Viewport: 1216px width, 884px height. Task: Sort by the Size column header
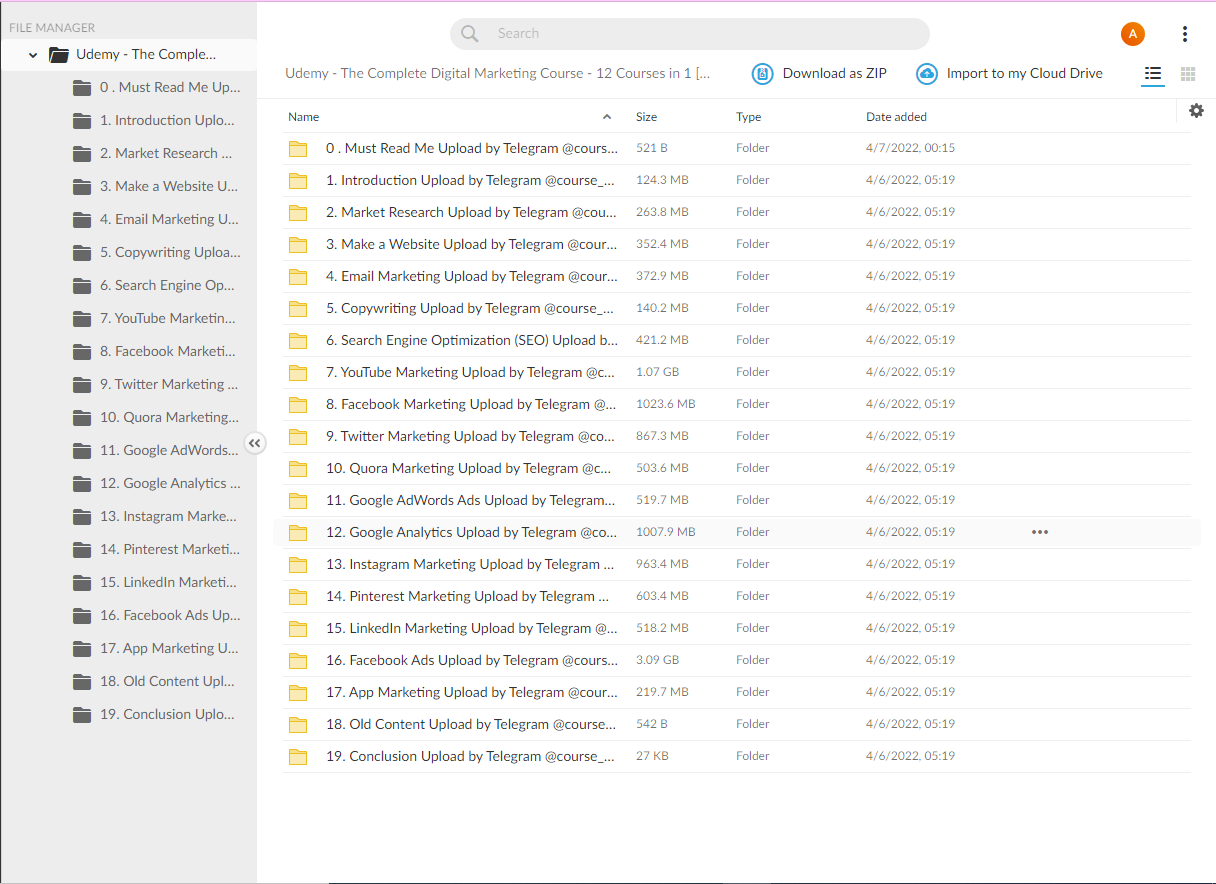646,117
